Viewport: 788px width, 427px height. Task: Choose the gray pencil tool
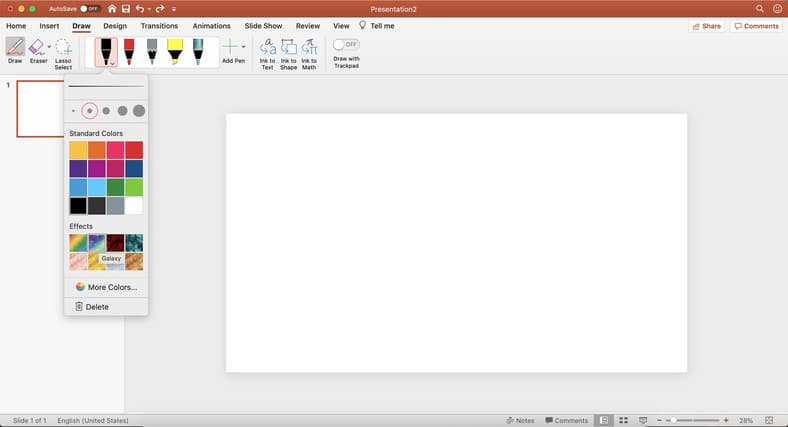[152, 52]
